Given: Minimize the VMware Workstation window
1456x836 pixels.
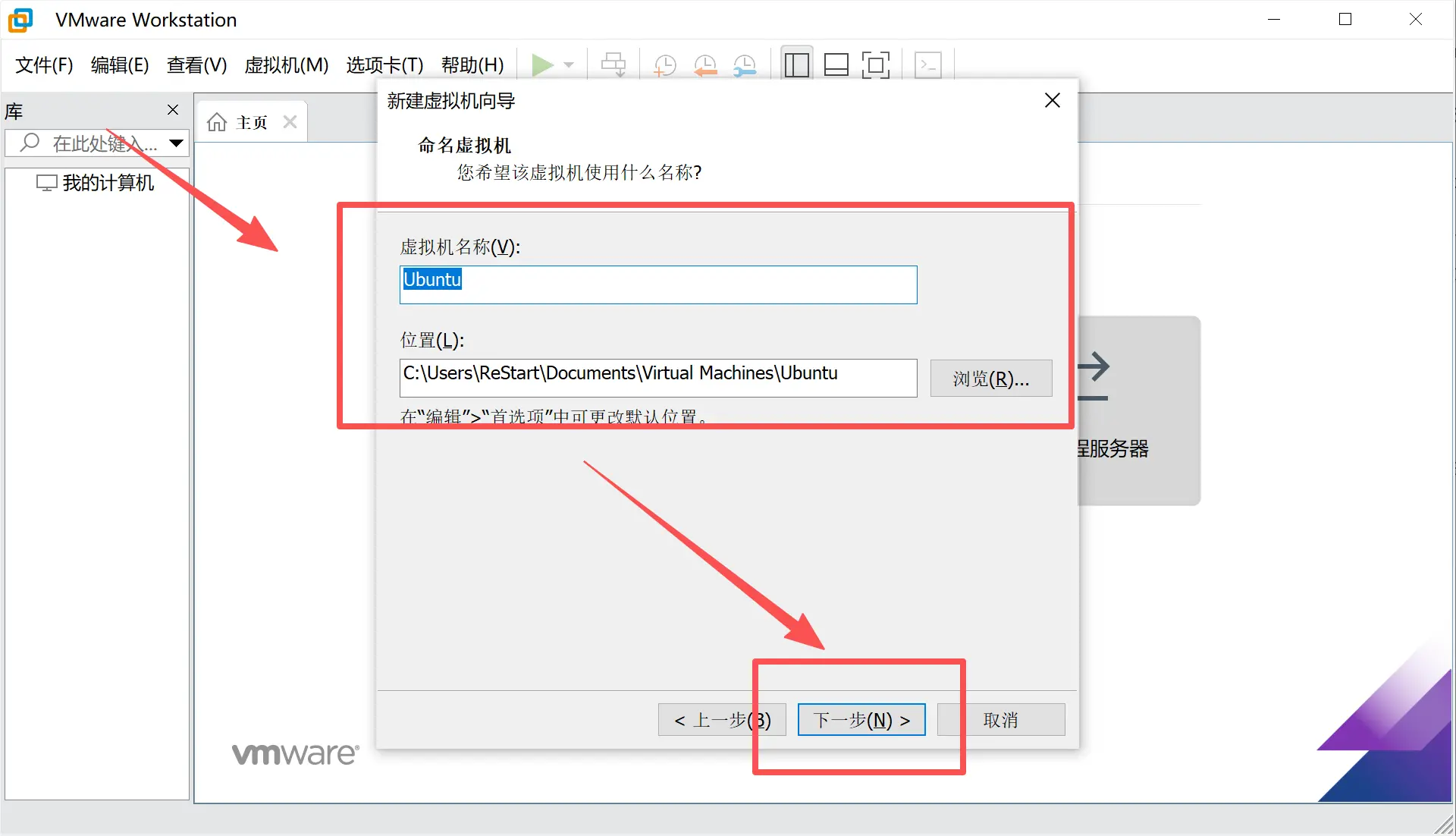Looking at the screenshot, I should point(1274,20).
